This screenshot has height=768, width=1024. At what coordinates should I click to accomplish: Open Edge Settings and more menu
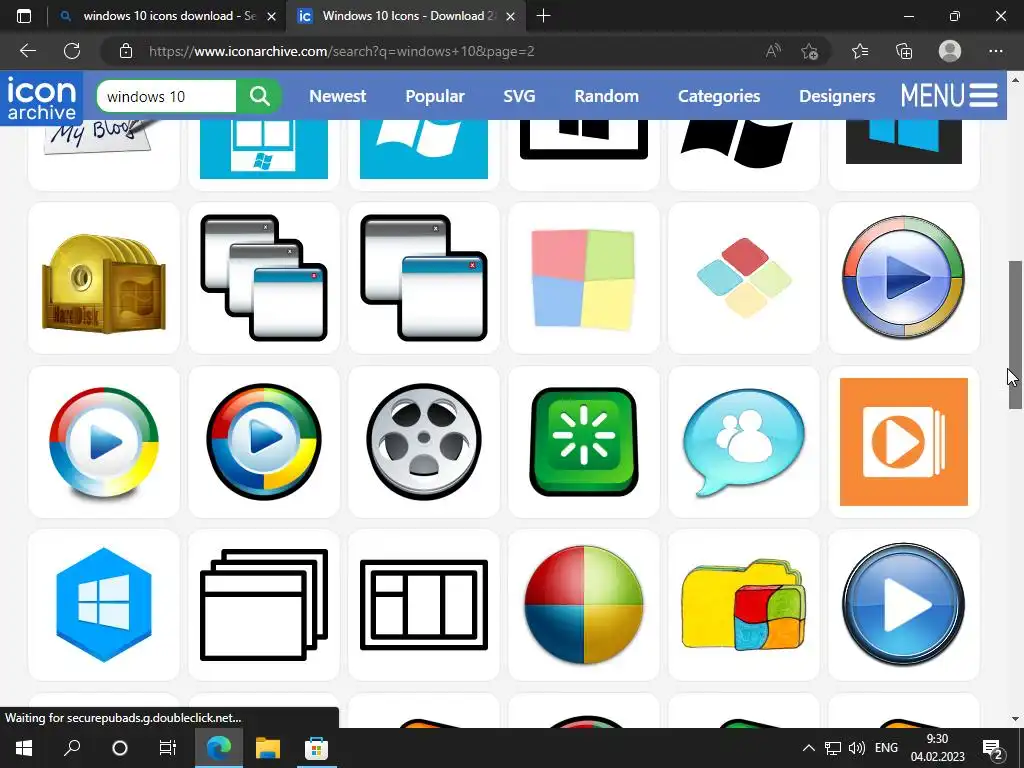996,51
